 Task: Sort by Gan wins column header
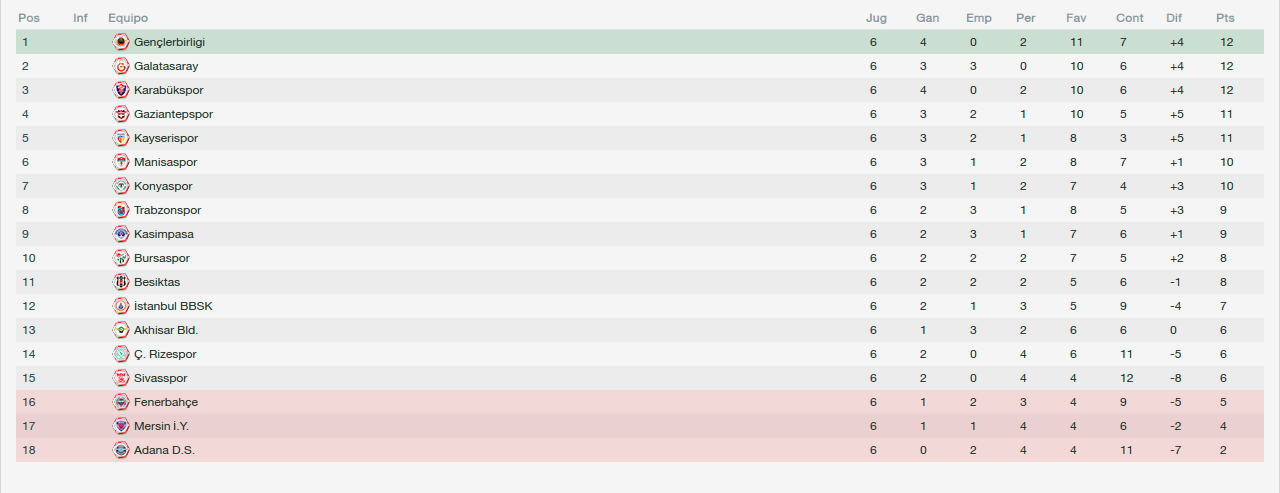[x=927, y=18]
